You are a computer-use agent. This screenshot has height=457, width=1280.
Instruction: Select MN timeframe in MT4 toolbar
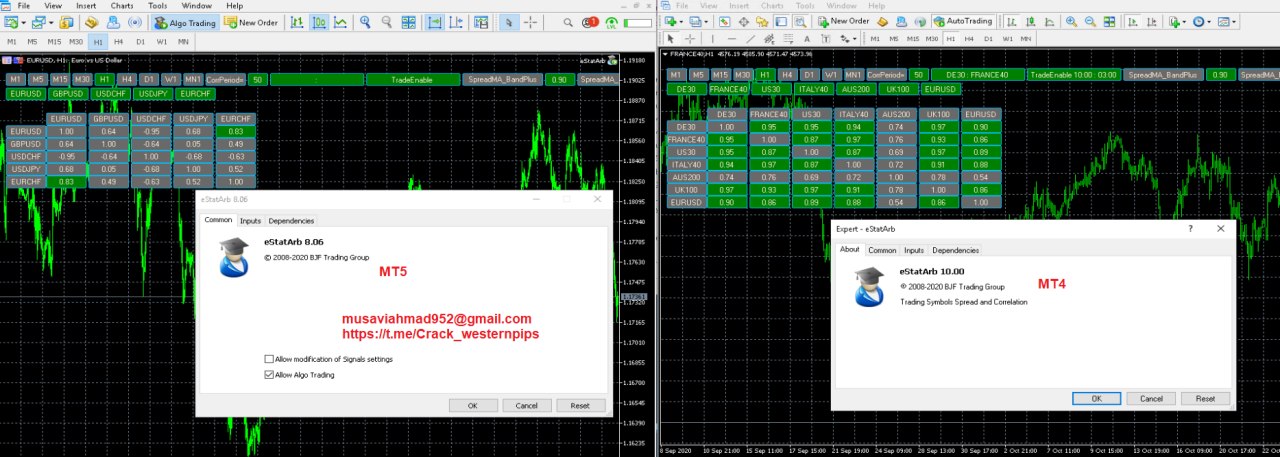pos(1025,39)
